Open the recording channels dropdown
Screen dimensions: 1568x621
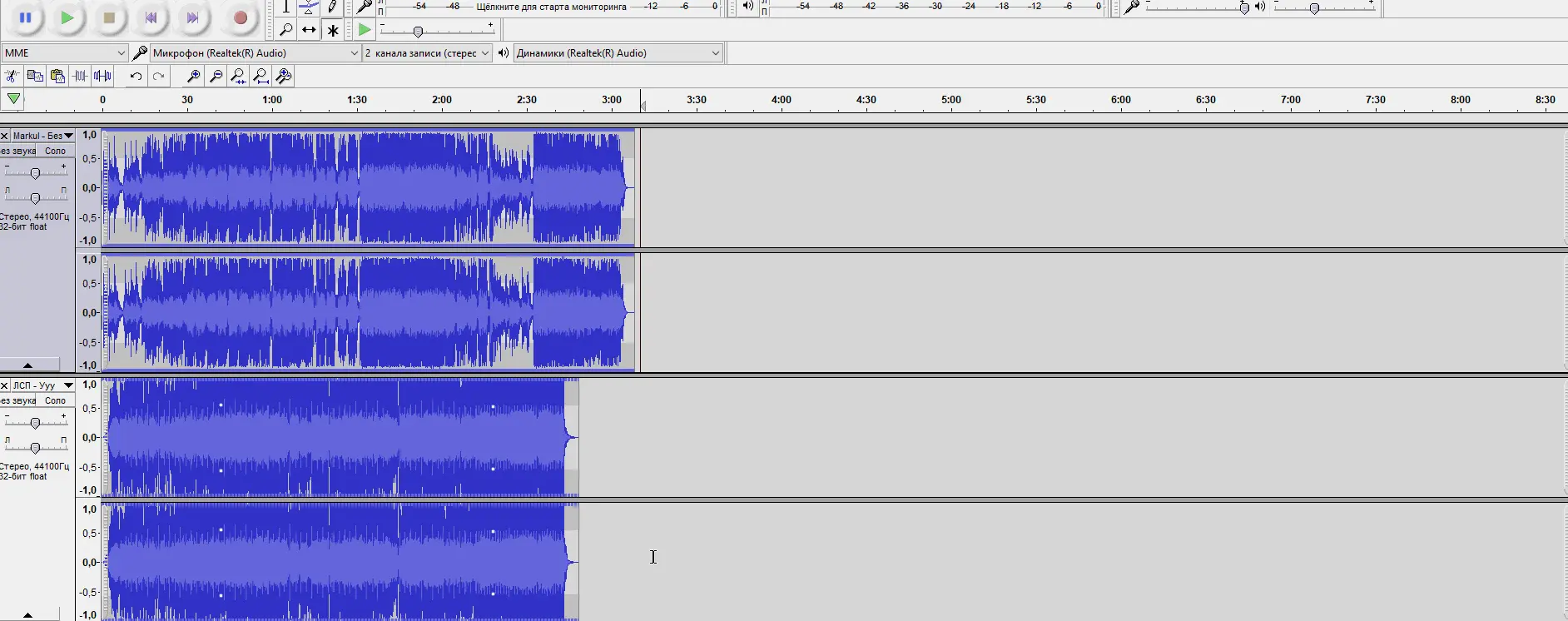[427, 53]
